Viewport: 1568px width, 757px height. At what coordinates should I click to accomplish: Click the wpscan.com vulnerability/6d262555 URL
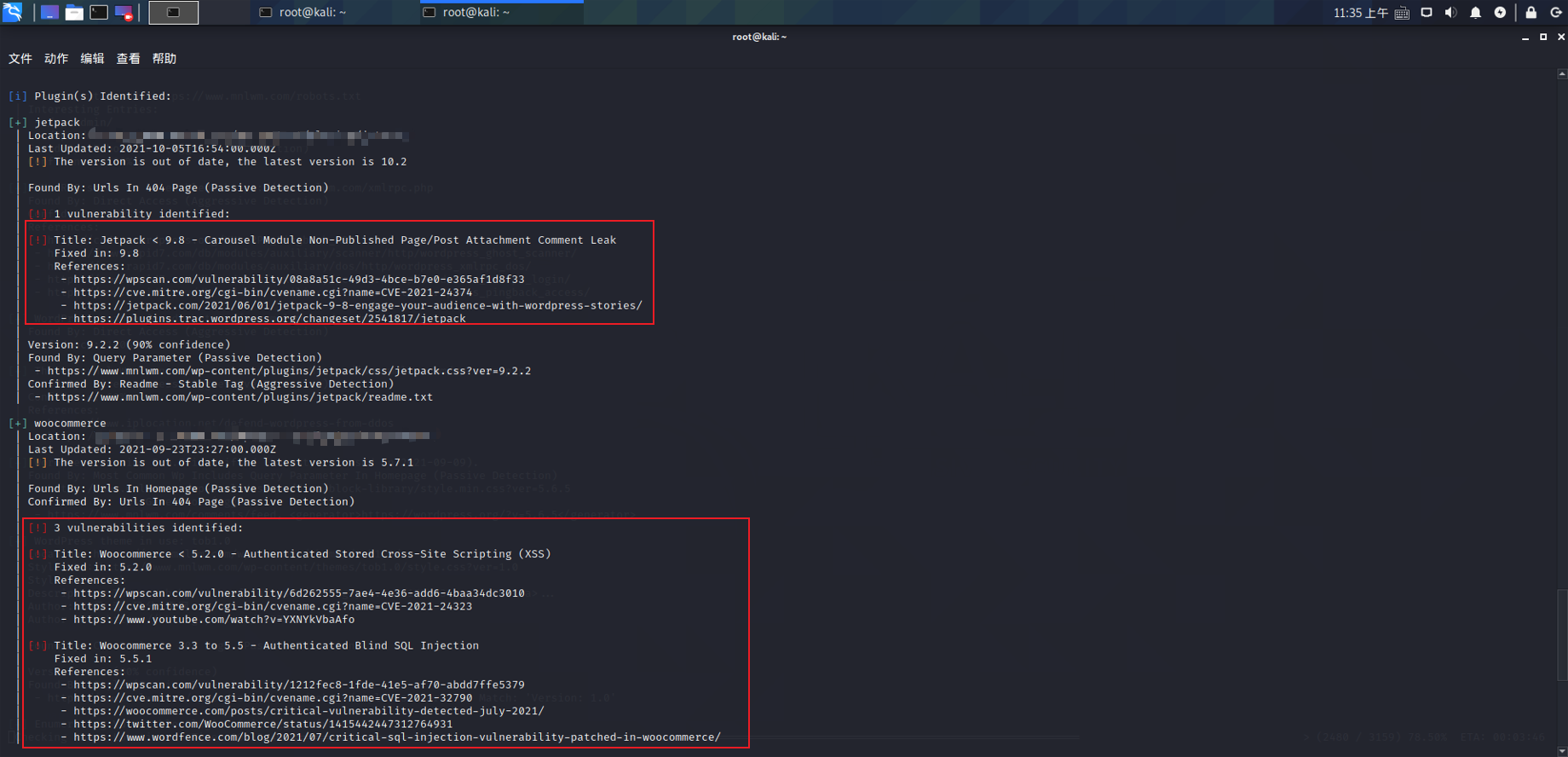click(x=299, y=593)
